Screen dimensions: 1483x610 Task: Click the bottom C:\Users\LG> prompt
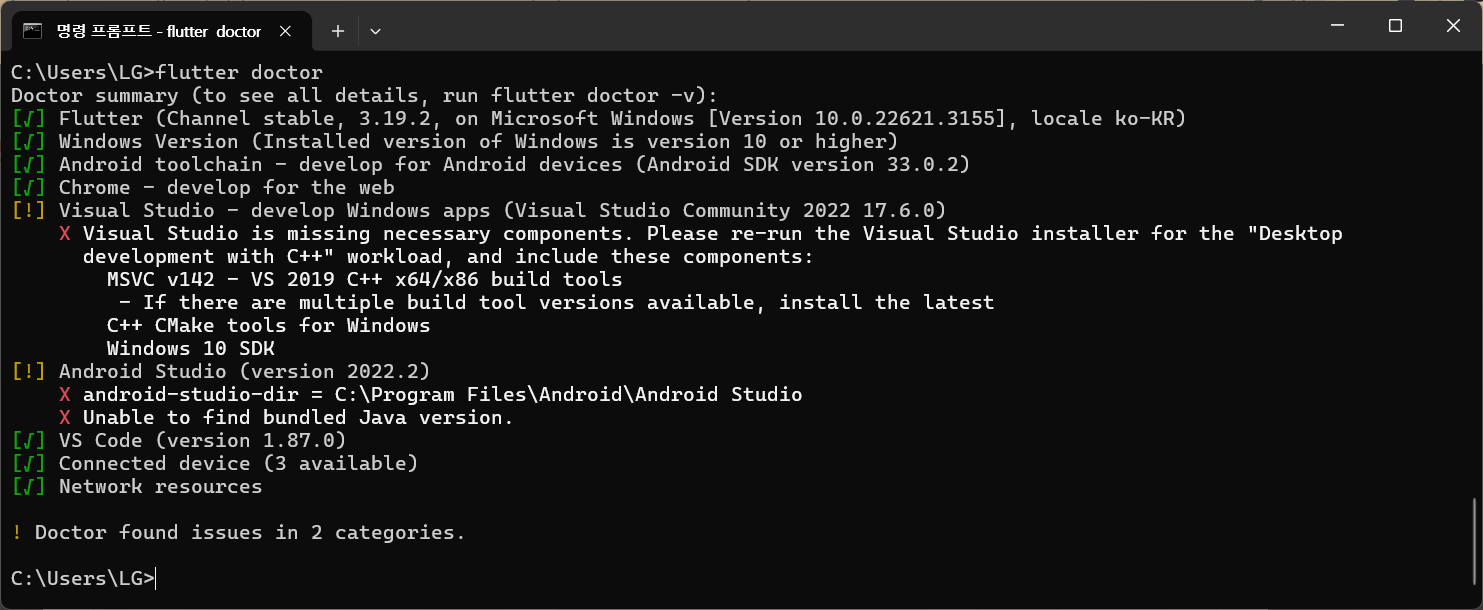click(83, 579)
